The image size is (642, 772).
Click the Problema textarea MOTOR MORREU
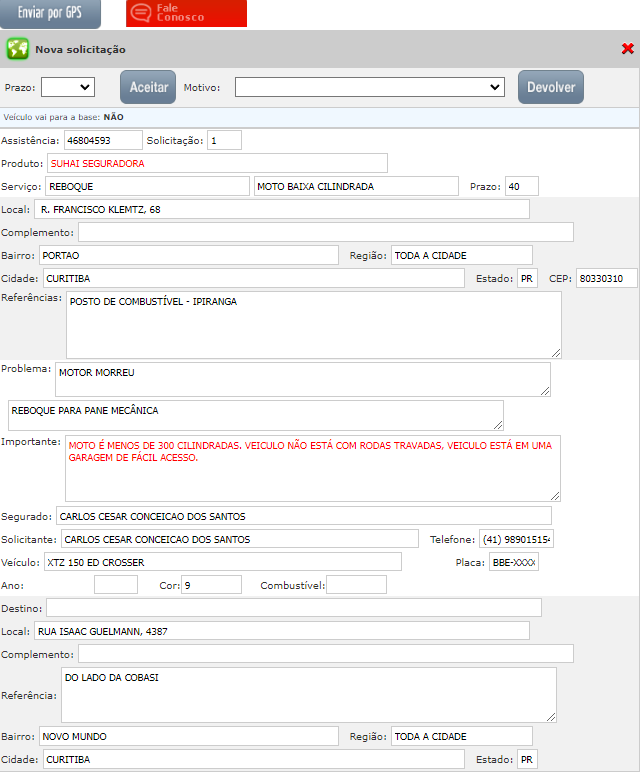[x=303, y=380]
